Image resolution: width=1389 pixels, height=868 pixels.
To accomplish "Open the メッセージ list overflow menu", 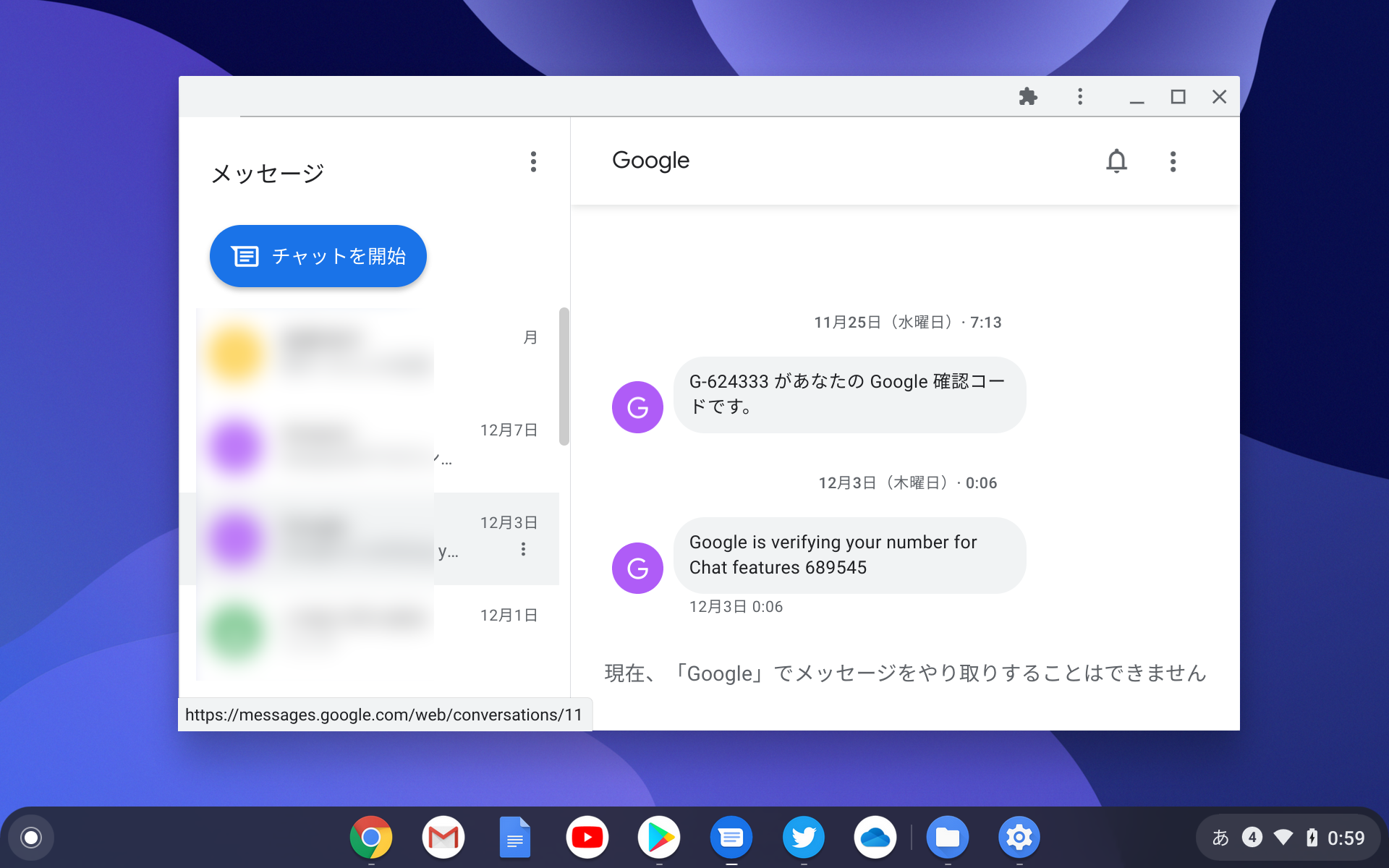I will click(x=533, y=162).
